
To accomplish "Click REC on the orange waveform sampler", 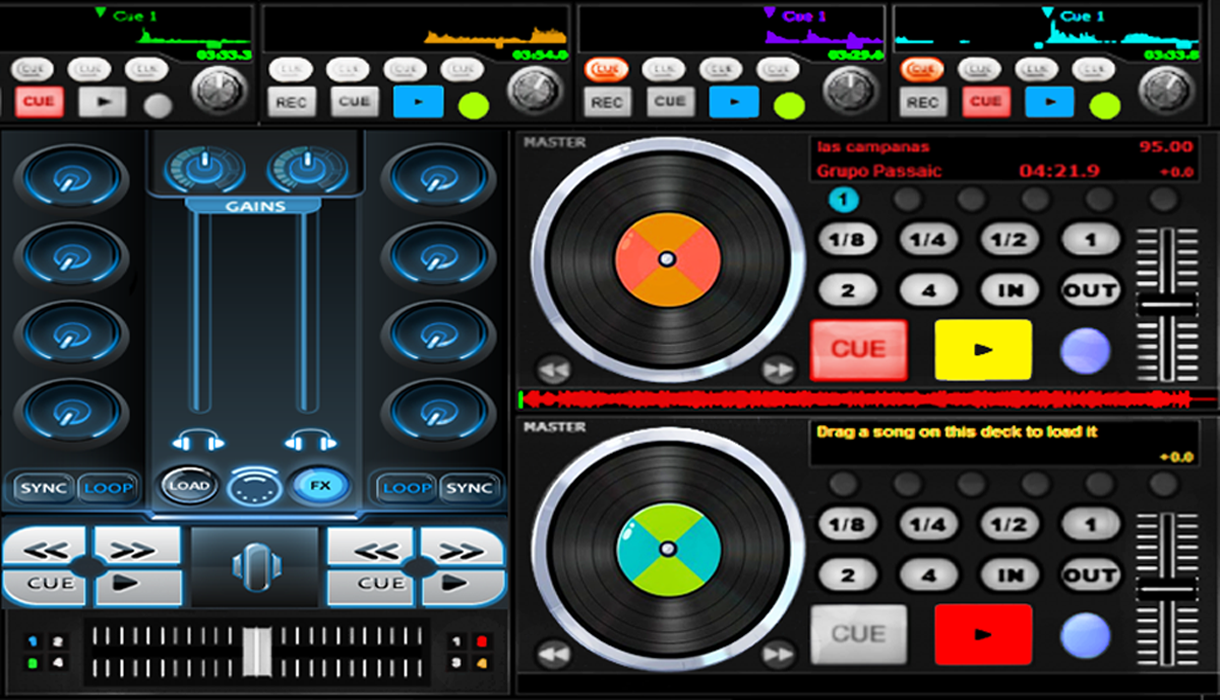I will (x=290, y=102).
